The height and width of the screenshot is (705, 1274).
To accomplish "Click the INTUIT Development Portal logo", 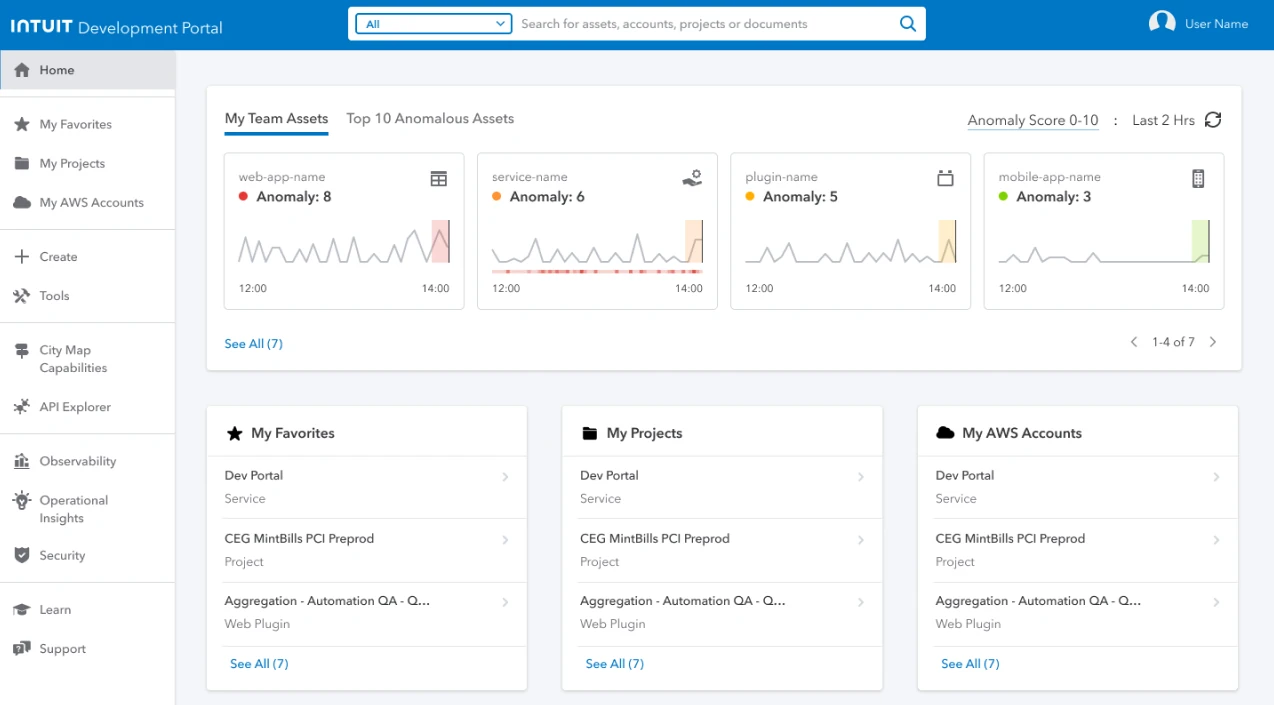I will 117,27.
